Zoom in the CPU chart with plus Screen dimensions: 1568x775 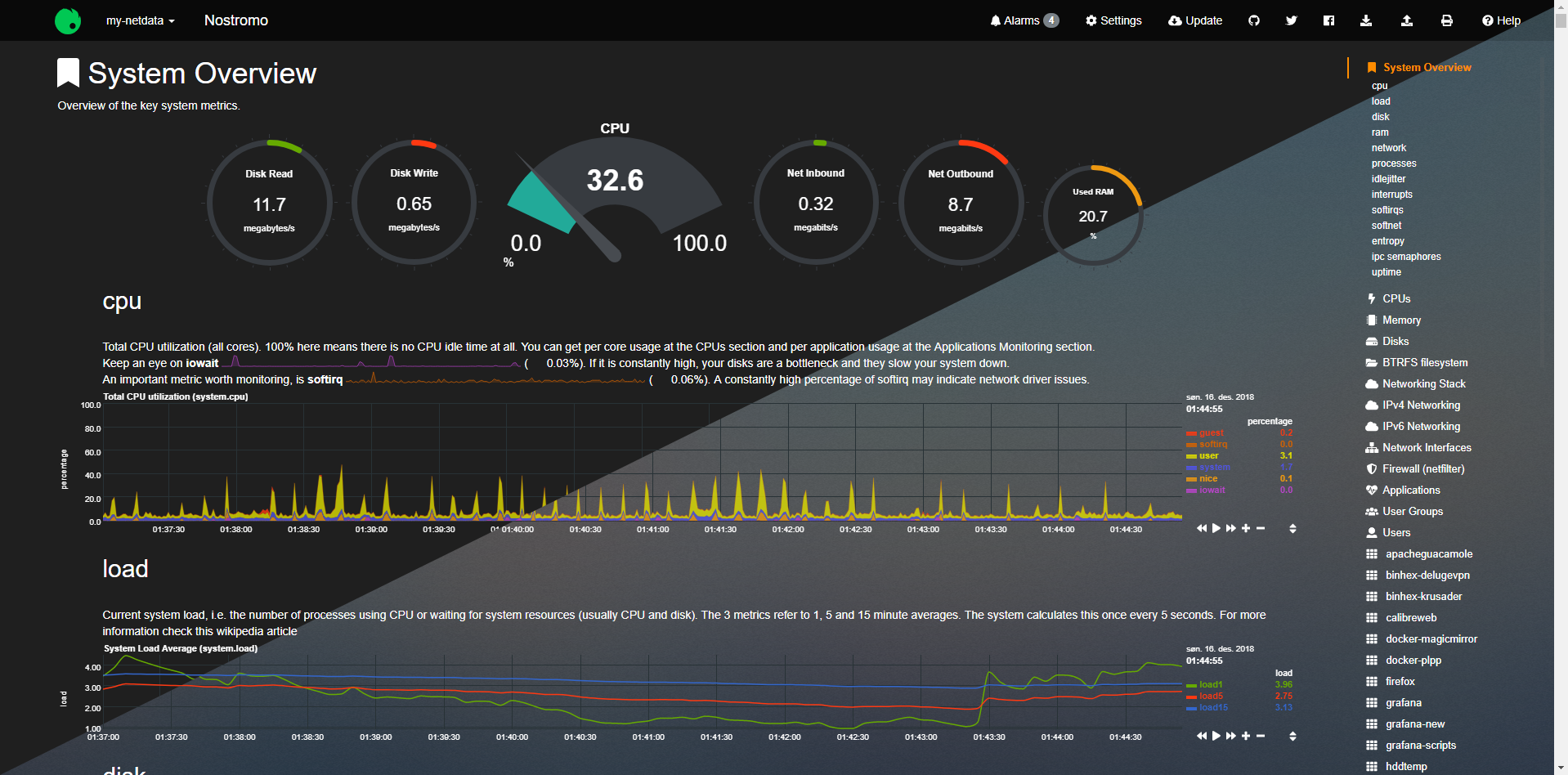coord(1246,529)
